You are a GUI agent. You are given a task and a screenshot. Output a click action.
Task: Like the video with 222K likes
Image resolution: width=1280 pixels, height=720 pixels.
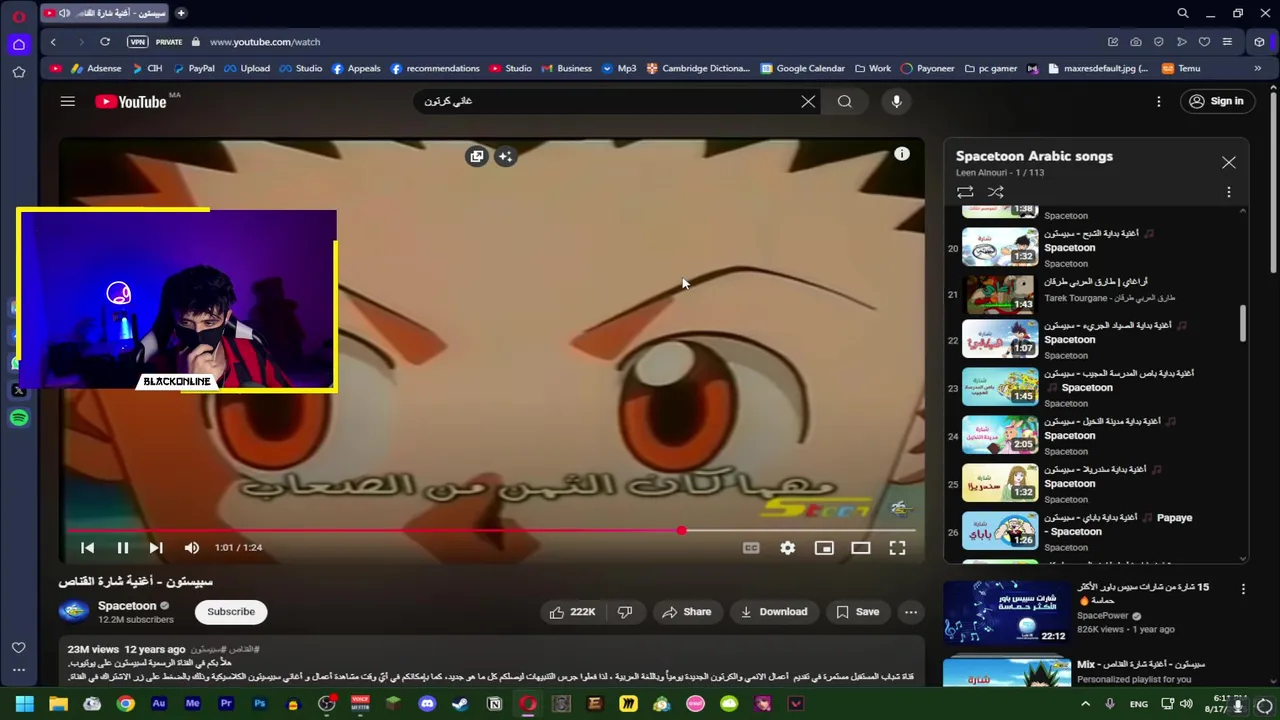coord(572,612)
